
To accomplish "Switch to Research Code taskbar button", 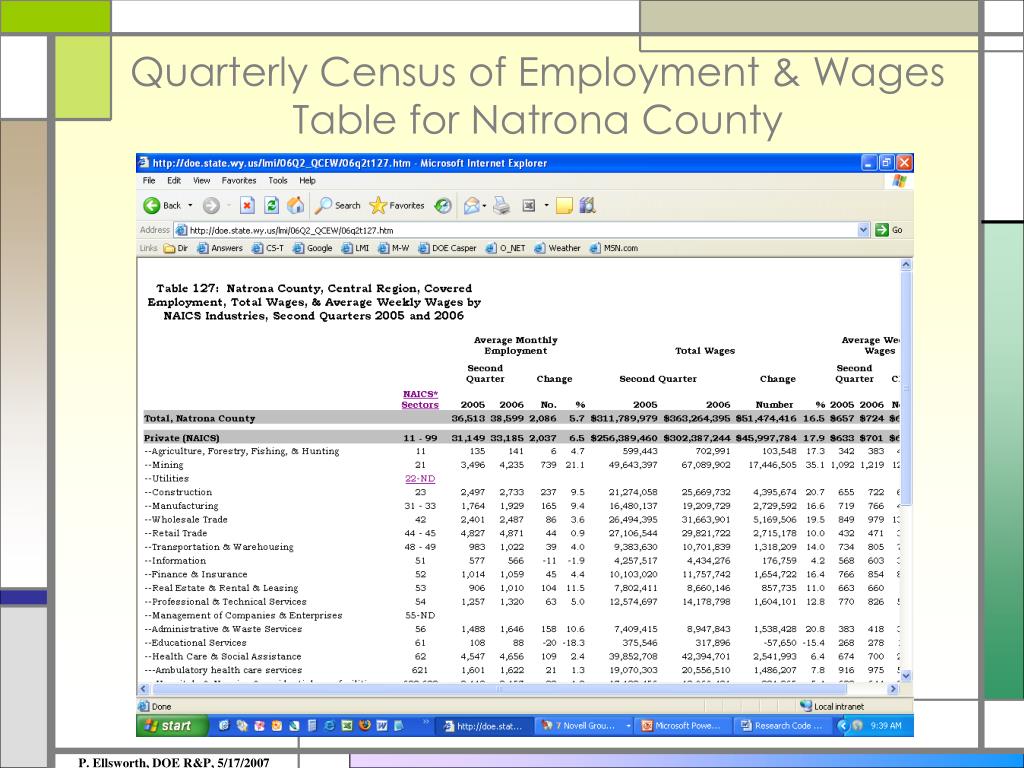I will [x=782, y=726].
